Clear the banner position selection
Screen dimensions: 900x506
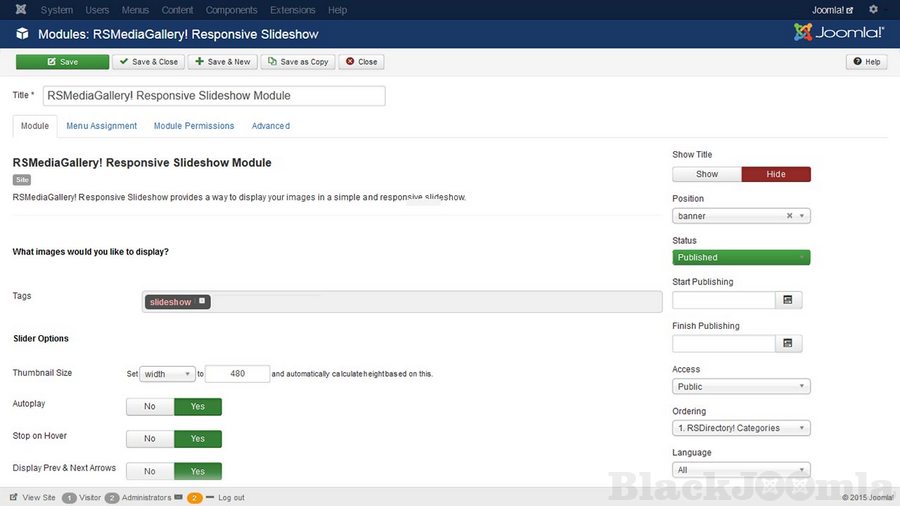click(789, 216)
